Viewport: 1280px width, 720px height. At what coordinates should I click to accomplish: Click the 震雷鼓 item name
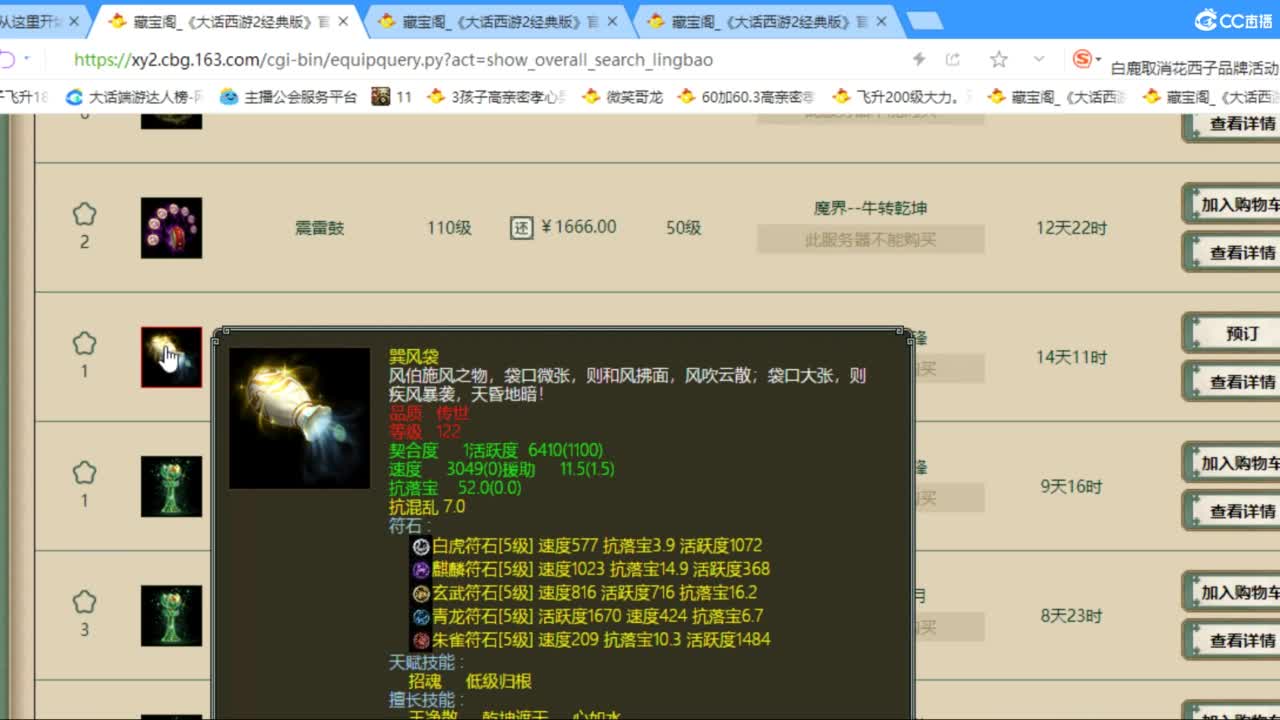pyautogui.click(x=319, y=228)
